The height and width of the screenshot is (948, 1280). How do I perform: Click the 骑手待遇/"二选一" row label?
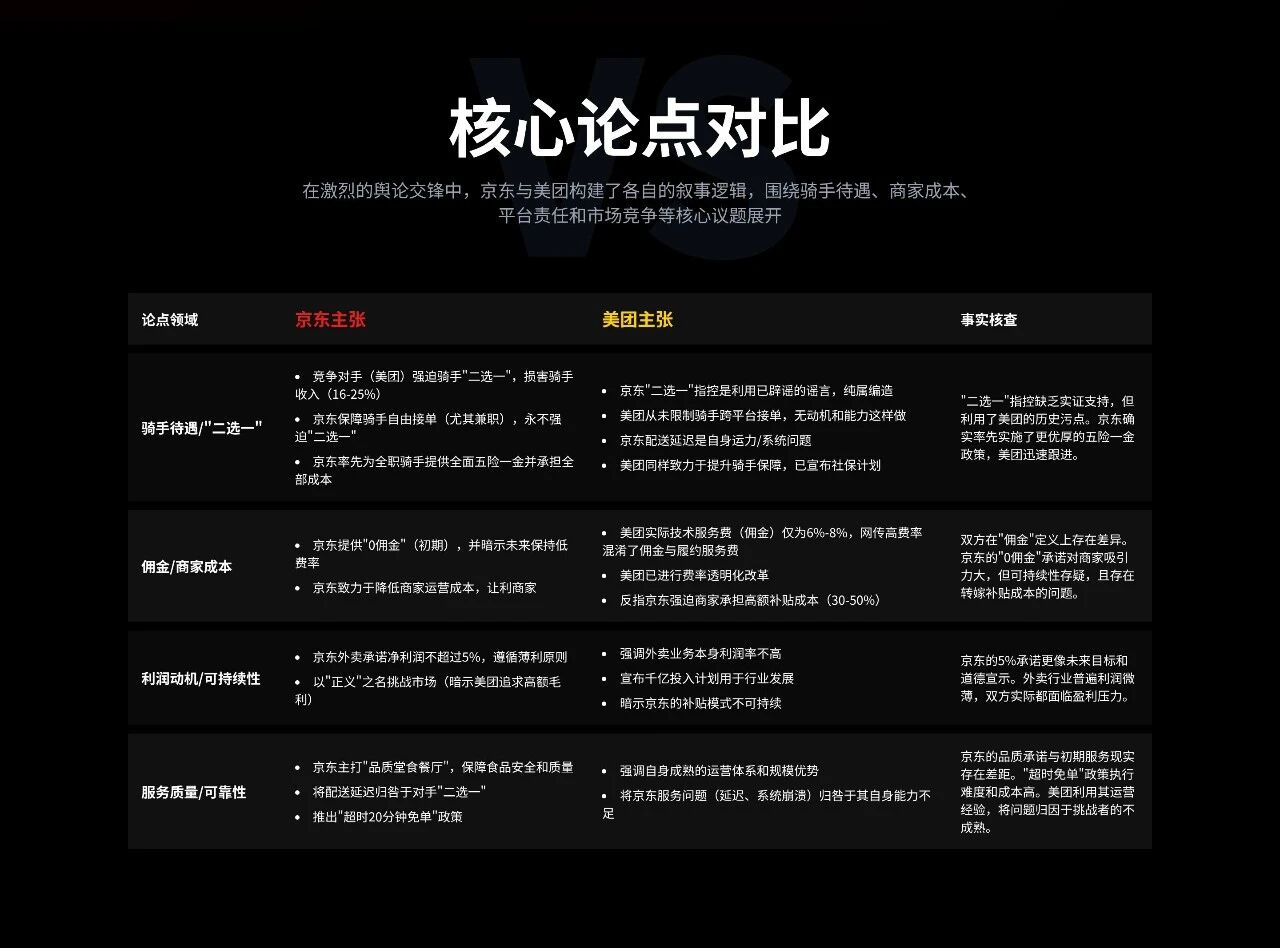[201, 428]
